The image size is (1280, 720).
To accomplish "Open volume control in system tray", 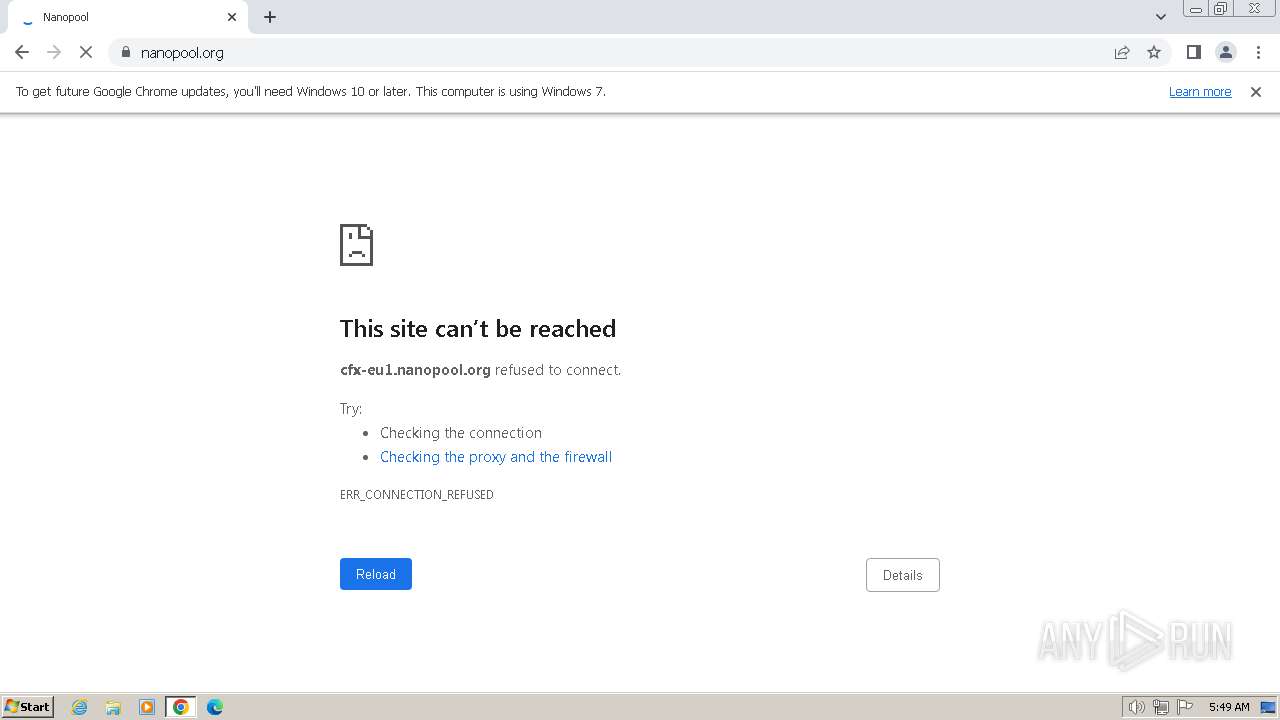I will coord(1136,707).
